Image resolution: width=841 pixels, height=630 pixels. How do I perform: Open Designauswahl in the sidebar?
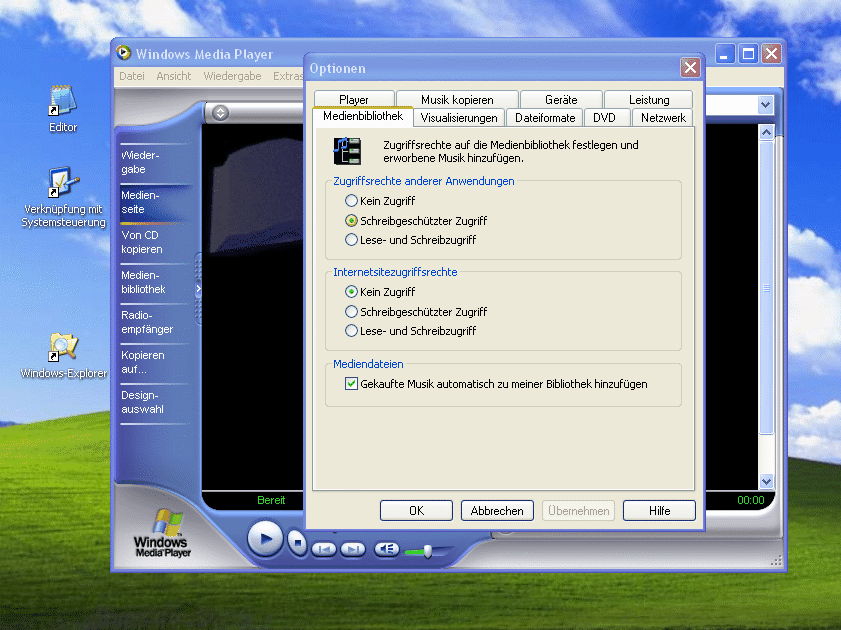pyautogui.click(x=153, y=402)
